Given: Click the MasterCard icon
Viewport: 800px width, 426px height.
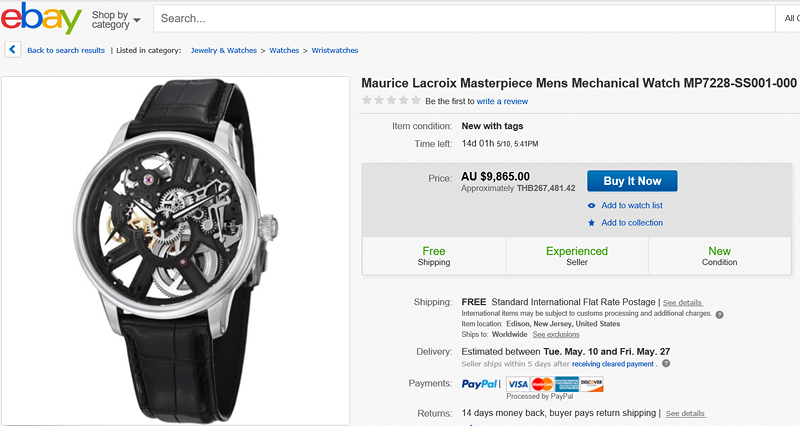Looking at the screenshot, I should pos(542,384).
